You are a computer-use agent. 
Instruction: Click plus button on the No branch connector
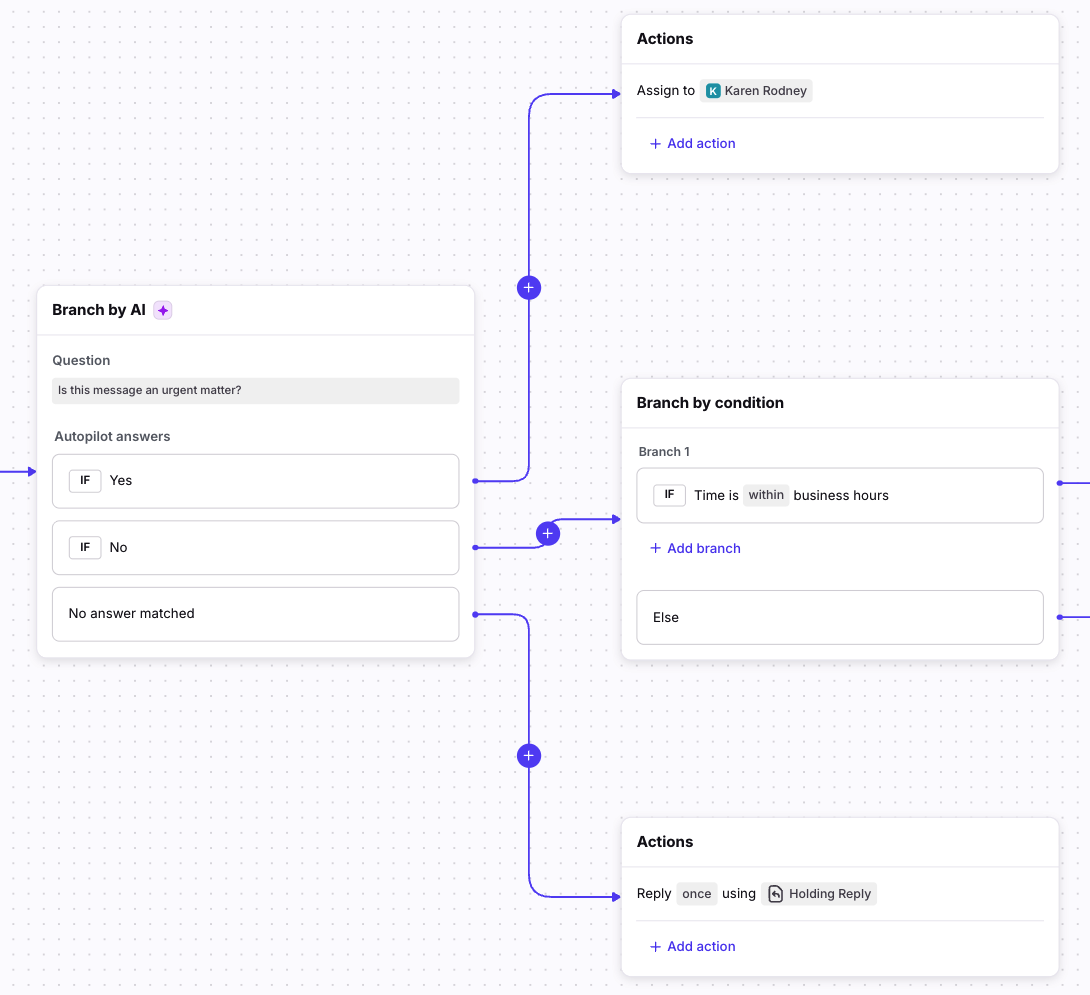click(x=547, y=534)
